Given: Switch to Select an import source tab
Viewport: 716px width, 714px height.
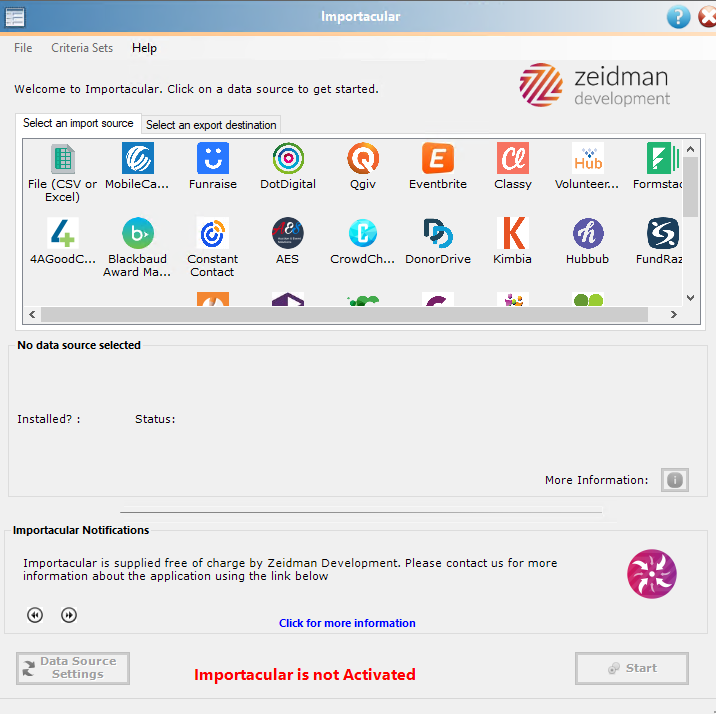Looking at the screenshot, I should click(x=78, y=123).
